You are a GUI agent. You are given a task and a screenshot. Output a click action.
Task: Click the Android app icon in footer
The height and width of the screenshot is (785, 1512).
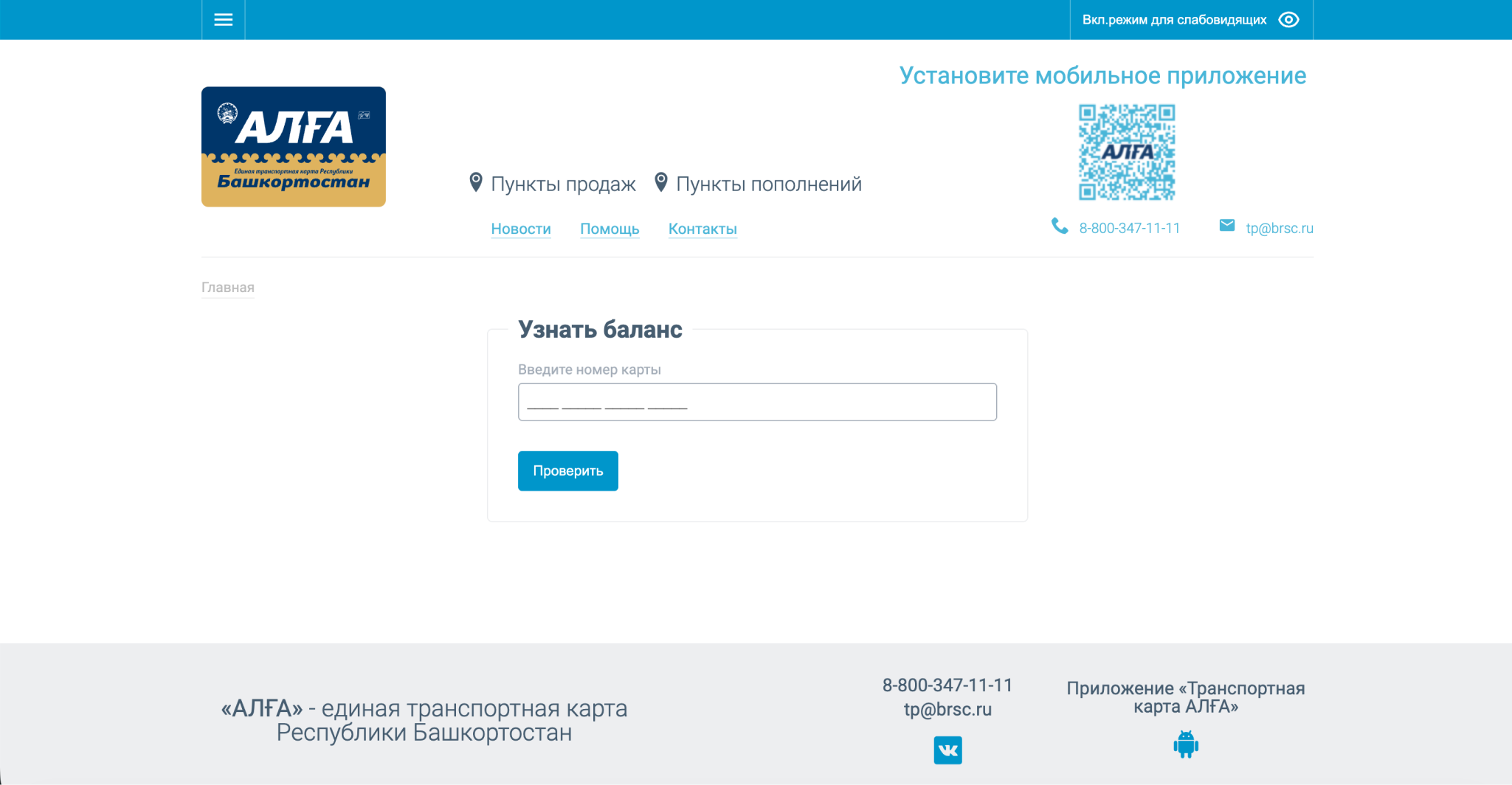click(1186, 744)
